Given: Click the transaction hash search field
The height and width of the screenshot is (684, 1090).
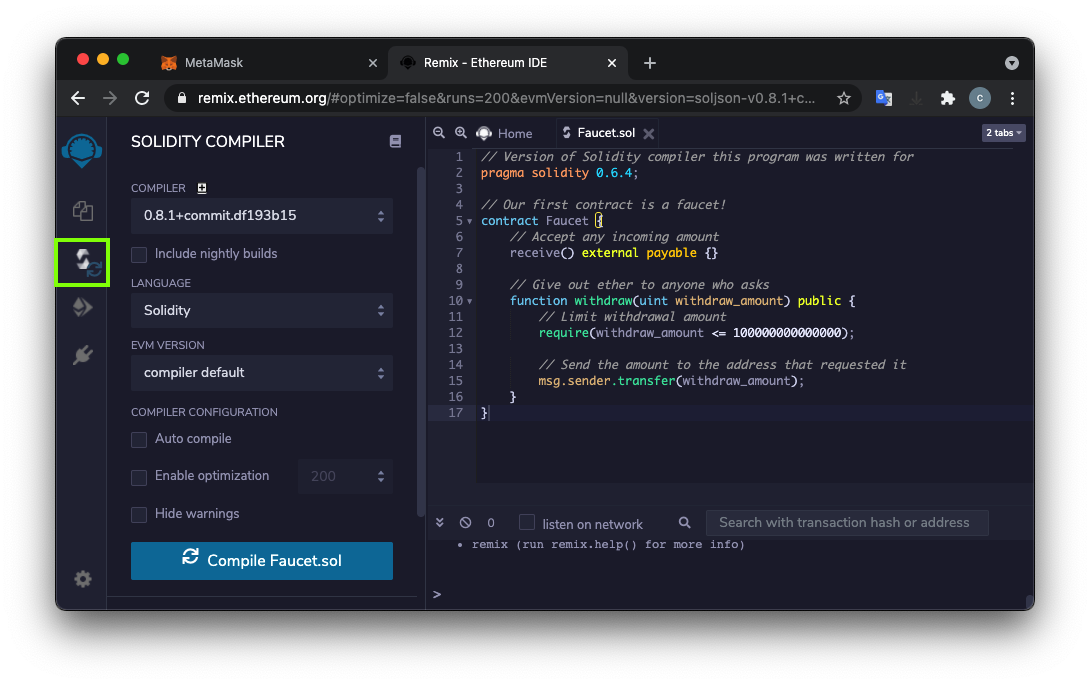Looking at the screenshot, I should point(846,522).
